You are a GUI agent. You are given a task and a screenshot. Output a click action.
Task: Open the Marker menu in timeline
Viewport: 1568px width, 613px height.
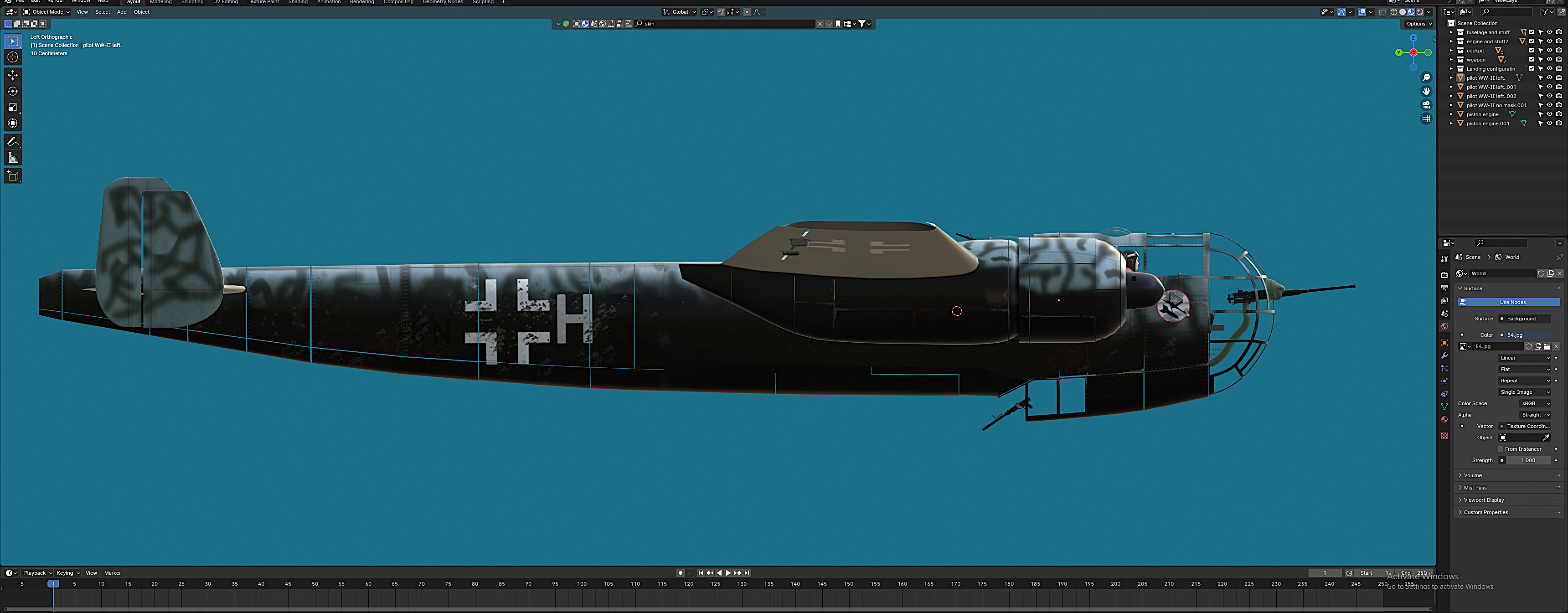coord(113,573)
